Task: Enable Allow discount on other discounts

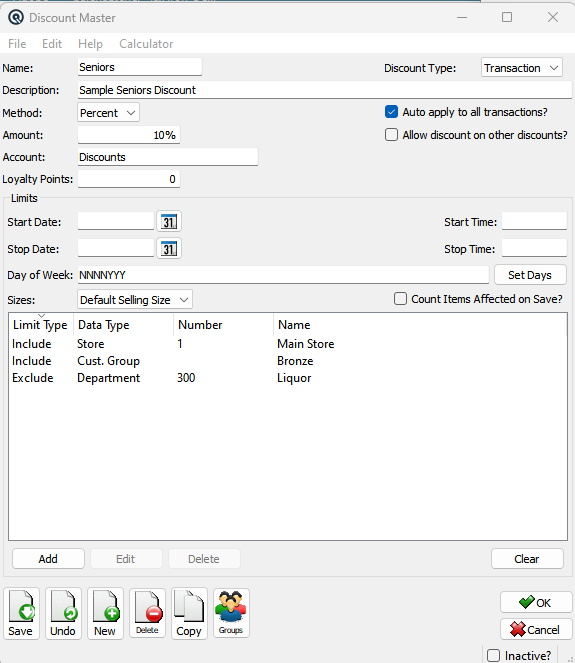Action: (391, 135)
